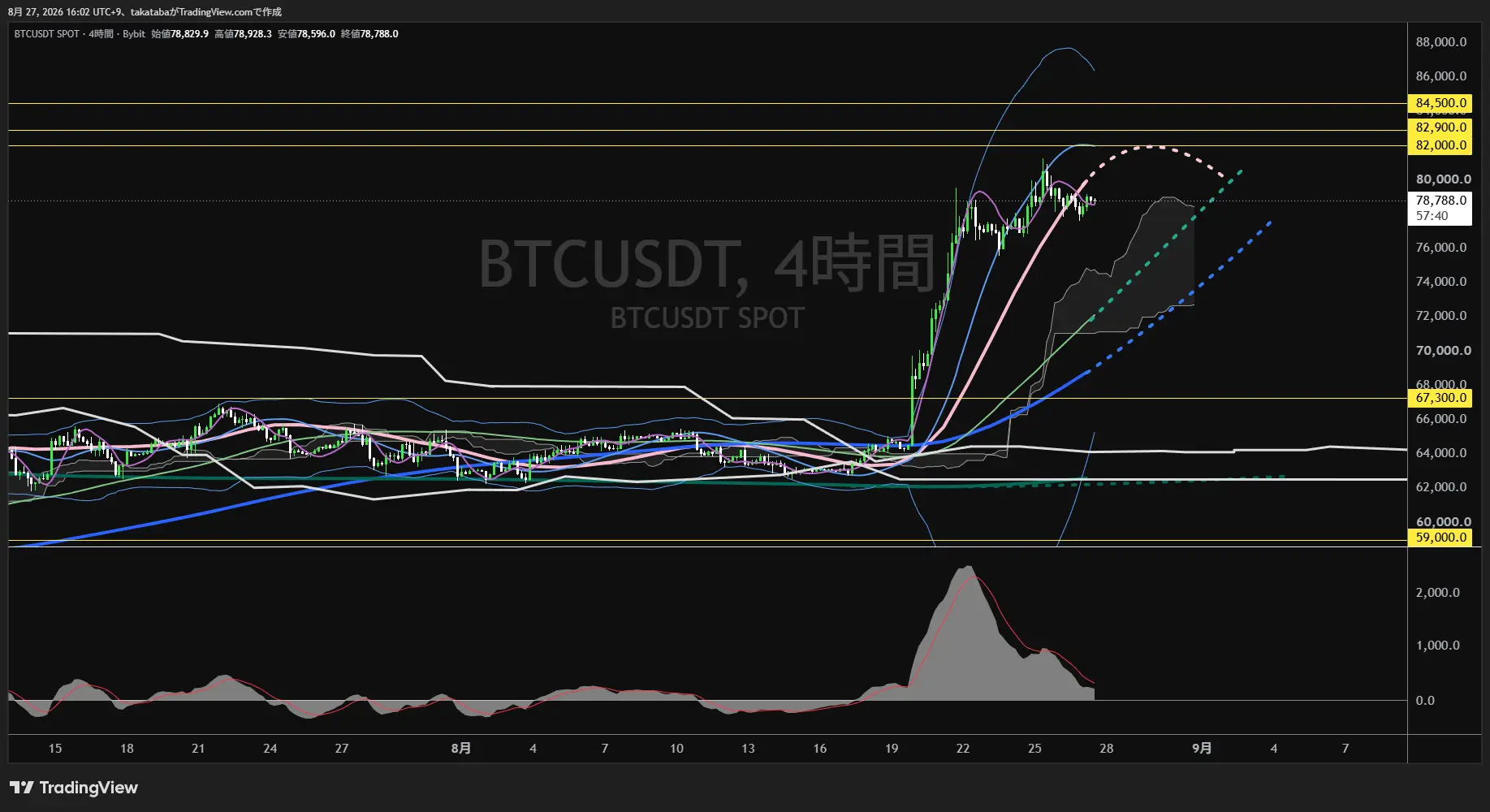Screen dimensions: 1490x812
Task: Click the 64,000.0 price axis label
Action: coord(1440,453)
